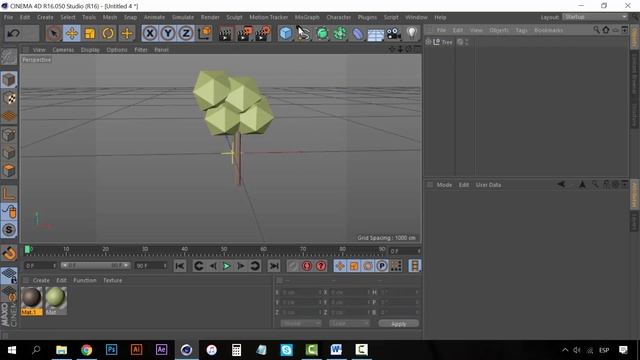Toggle Position keyframe recording icon
Screen dimensions: 640x360
coord(340,266)
